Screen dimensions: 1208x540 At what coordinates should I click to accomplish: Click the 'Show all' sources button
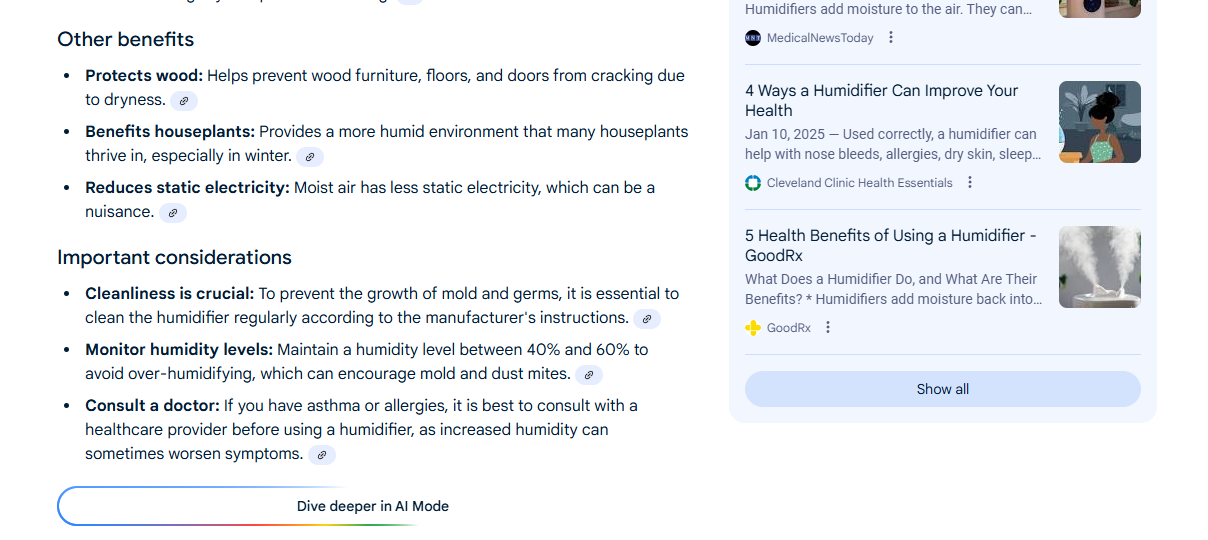(x=942, y=389)
